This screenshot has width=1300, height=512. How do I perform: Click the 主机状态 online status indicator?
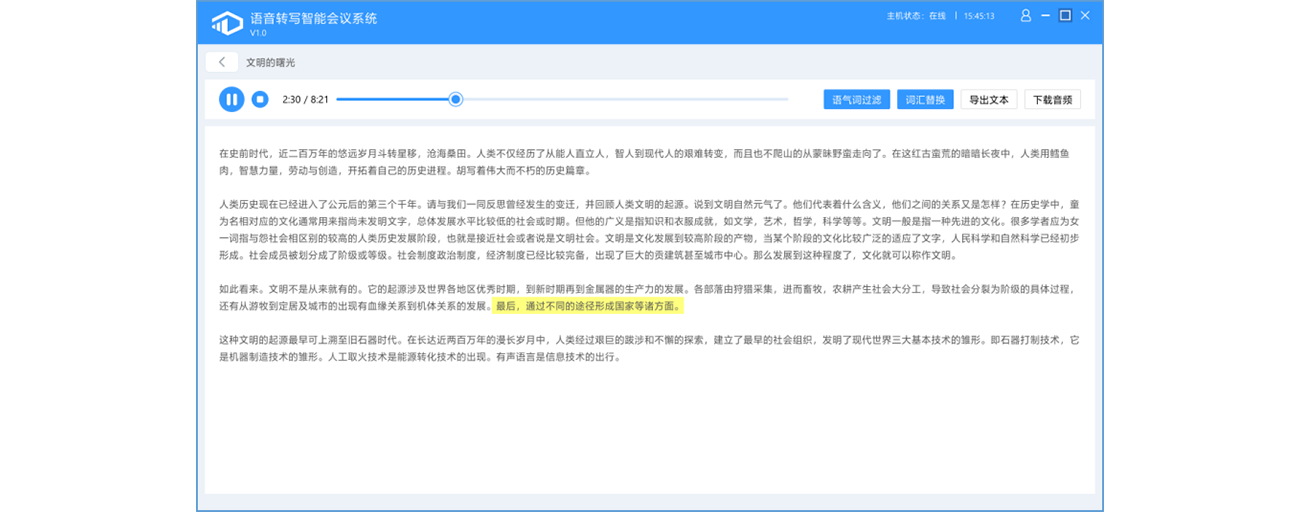[x=916, y=17]
